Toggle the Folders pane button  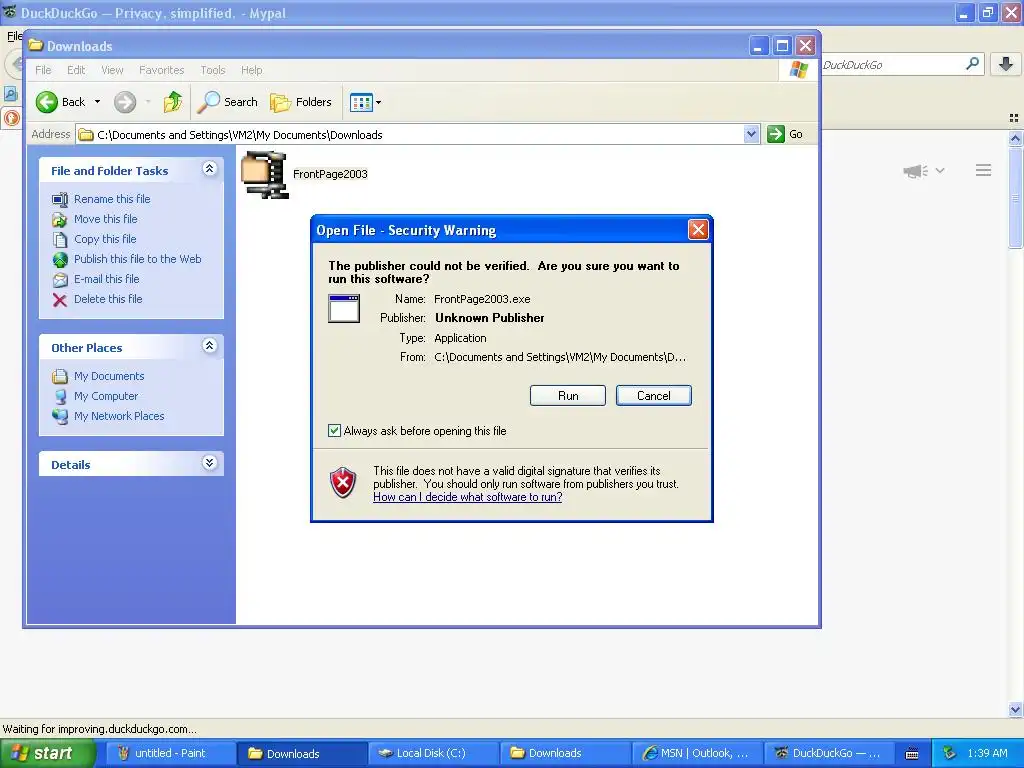(x=301, y=102)
